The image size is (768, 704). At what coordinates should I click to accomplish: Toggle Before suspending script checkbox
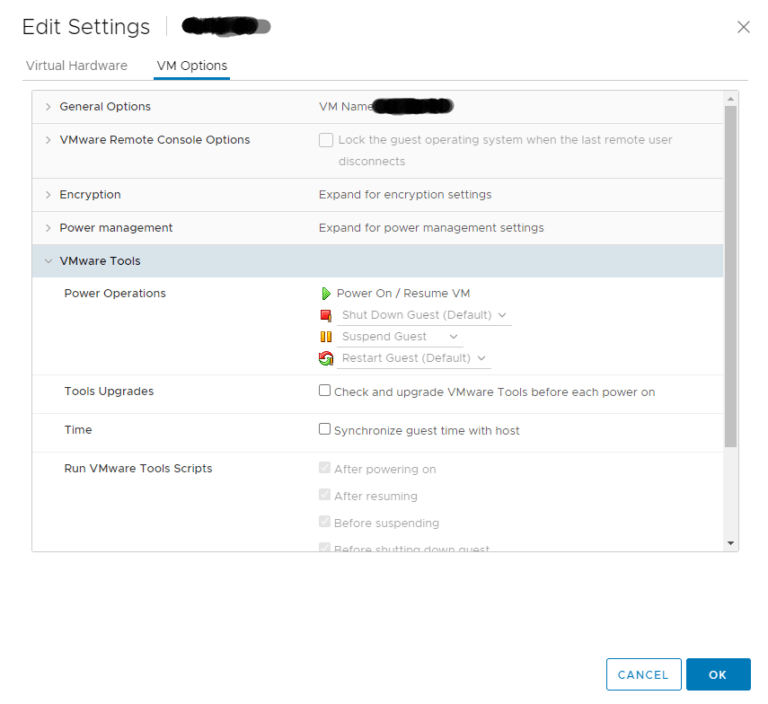click(x=324, y=522)
